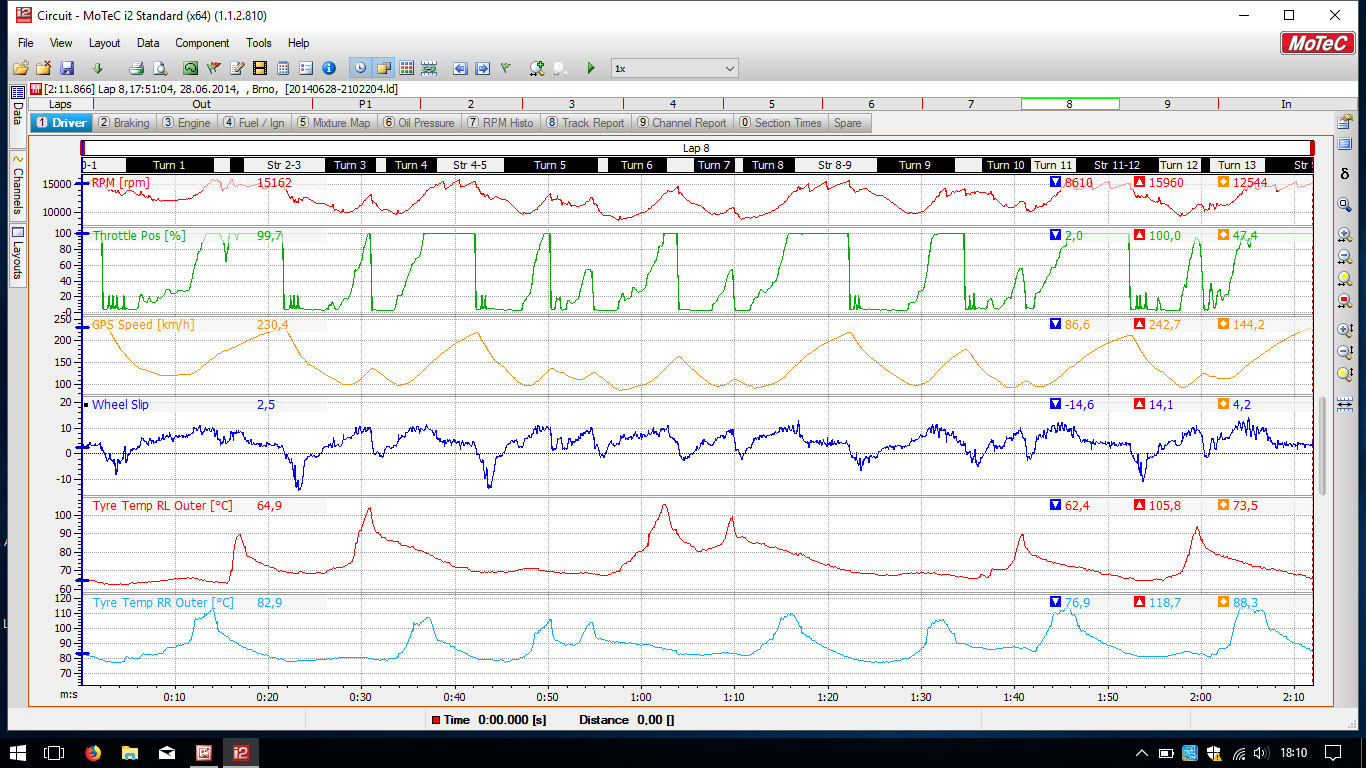Click the vertical zoom out magnifier icon
Viewport: 1366px width, 768px height.
1345,352
